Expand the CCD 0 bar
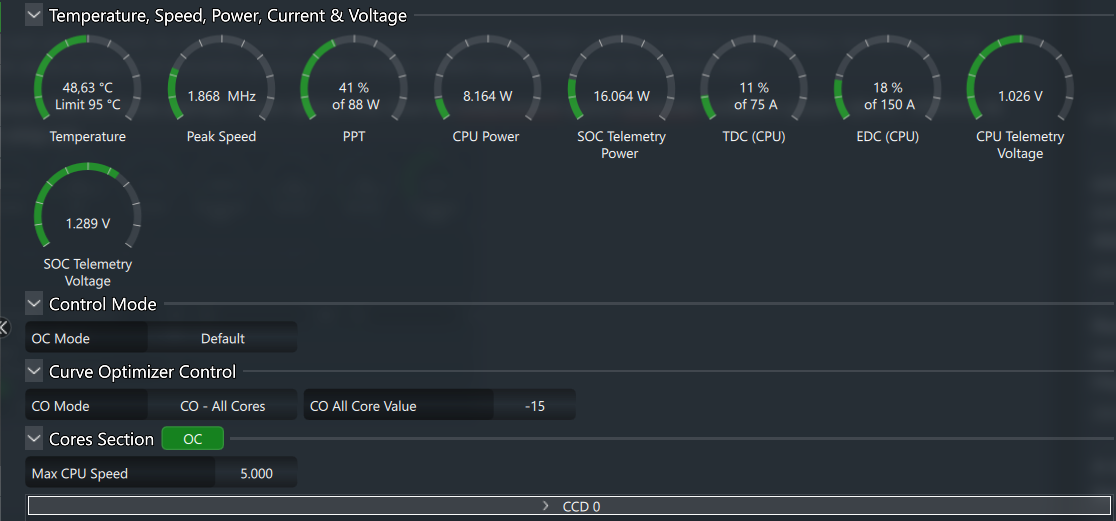The width and height of the screenshot is (1116, 521). pos(571,506)
